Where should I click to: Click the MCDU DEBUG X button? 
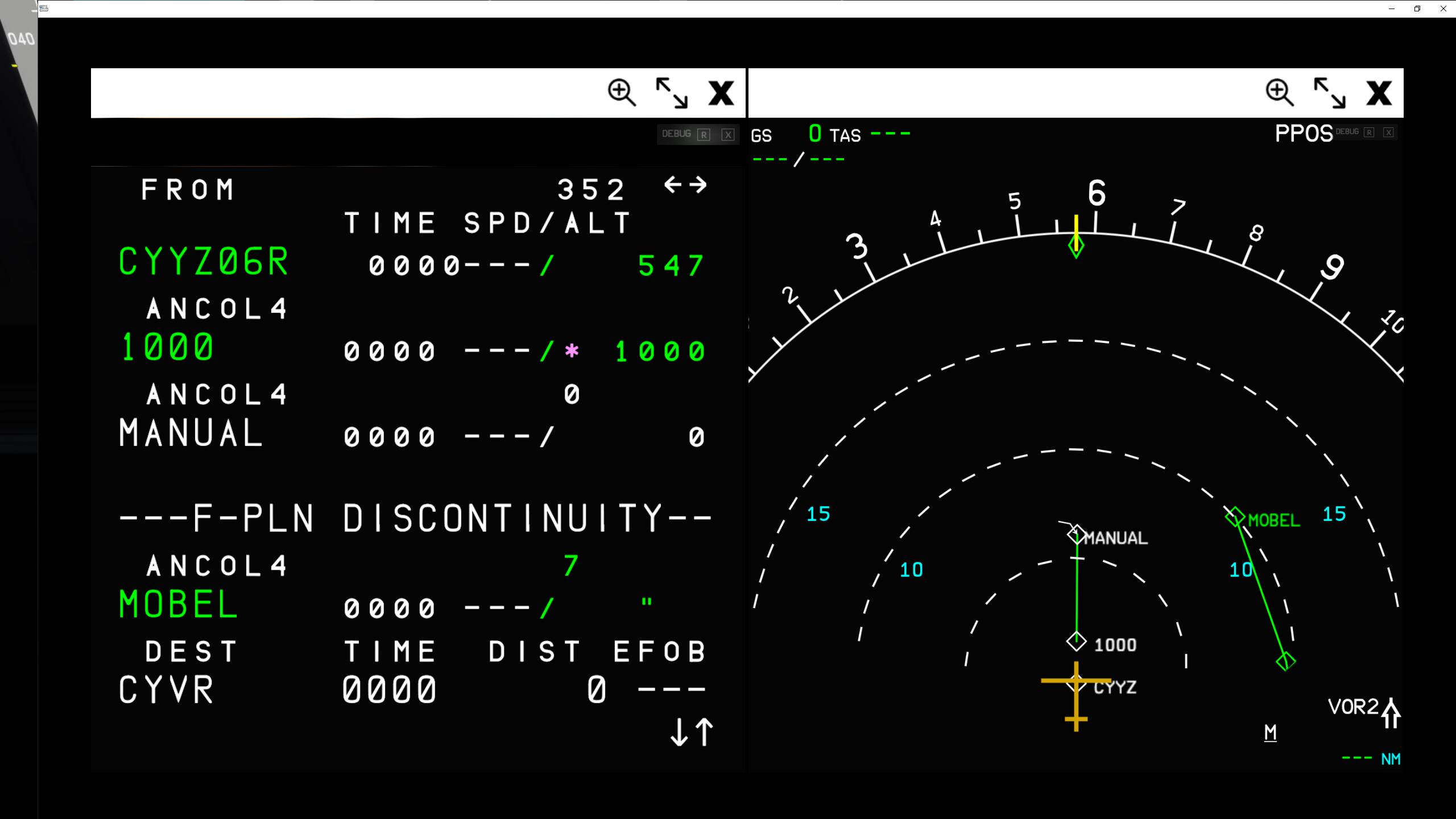[x=728, y=135]
